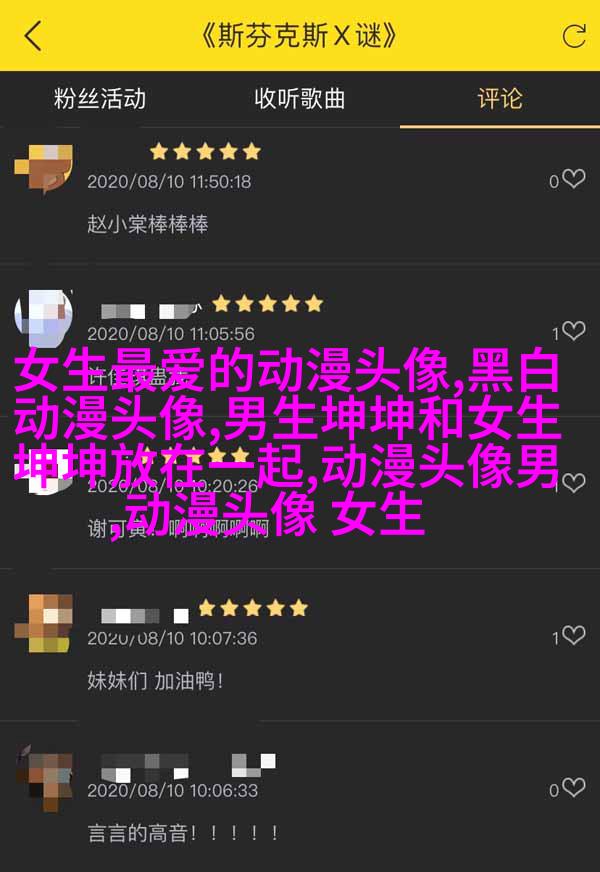Image resolution: width=600 pixels, height=872 pixels.
Task: Click star rating on the 10:07:36 comment
Action: 253,608
